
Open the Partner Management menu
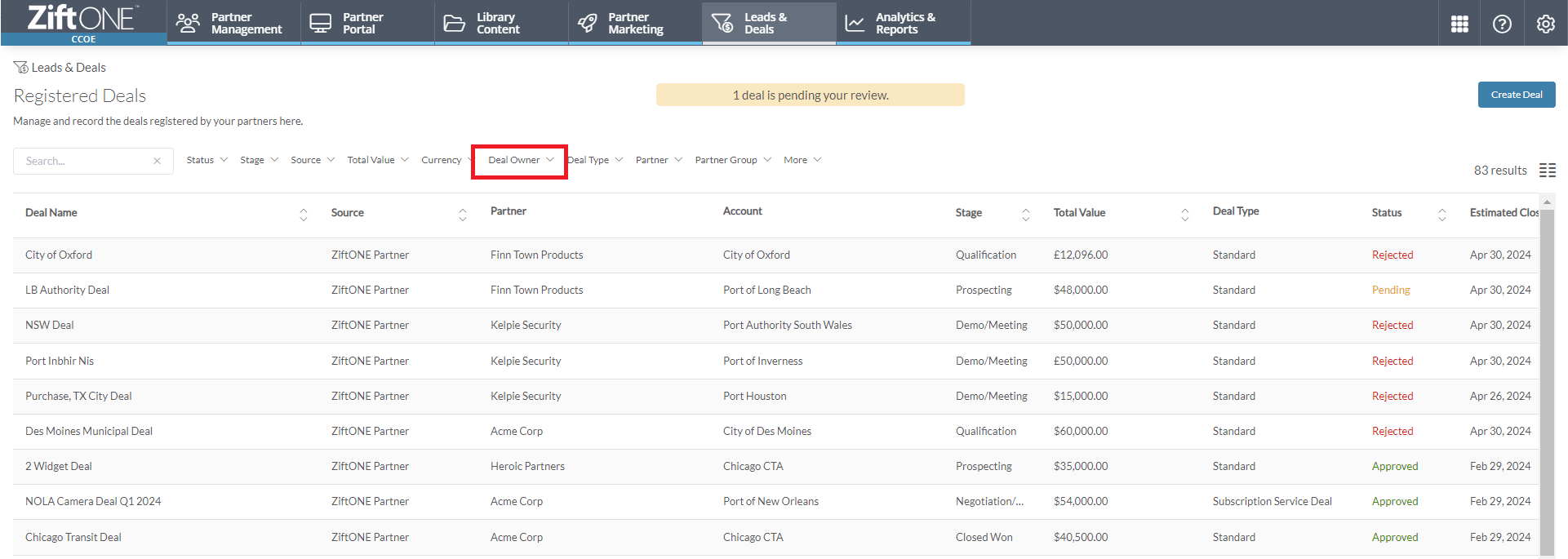[233, 23]
